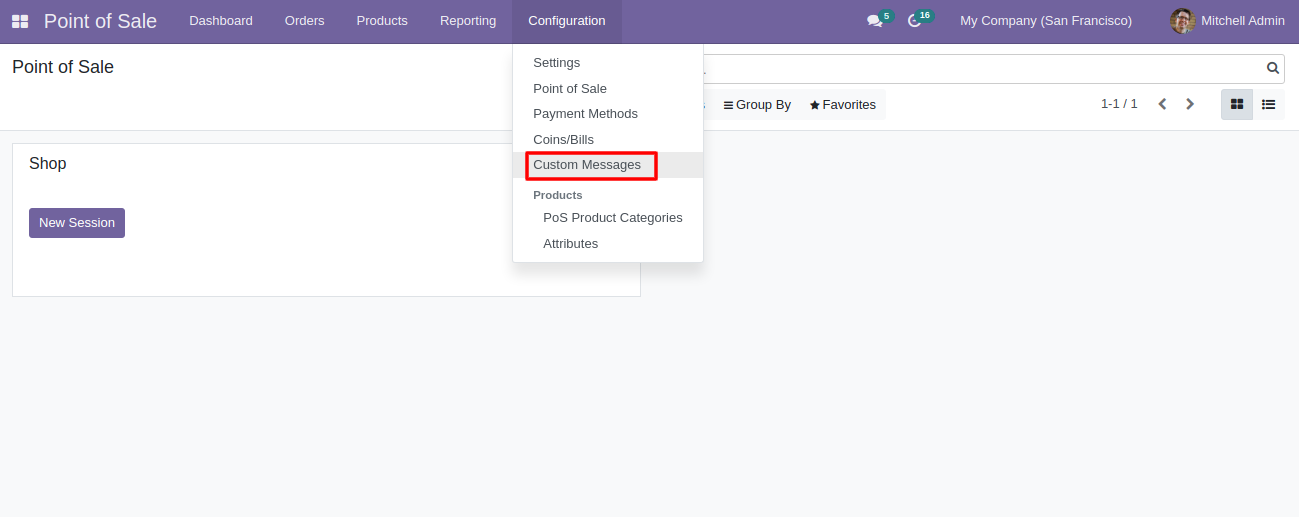Switch to kanban view
Image resolution: width=1299 pixels, height=517 pixels.
point(1237,104)
